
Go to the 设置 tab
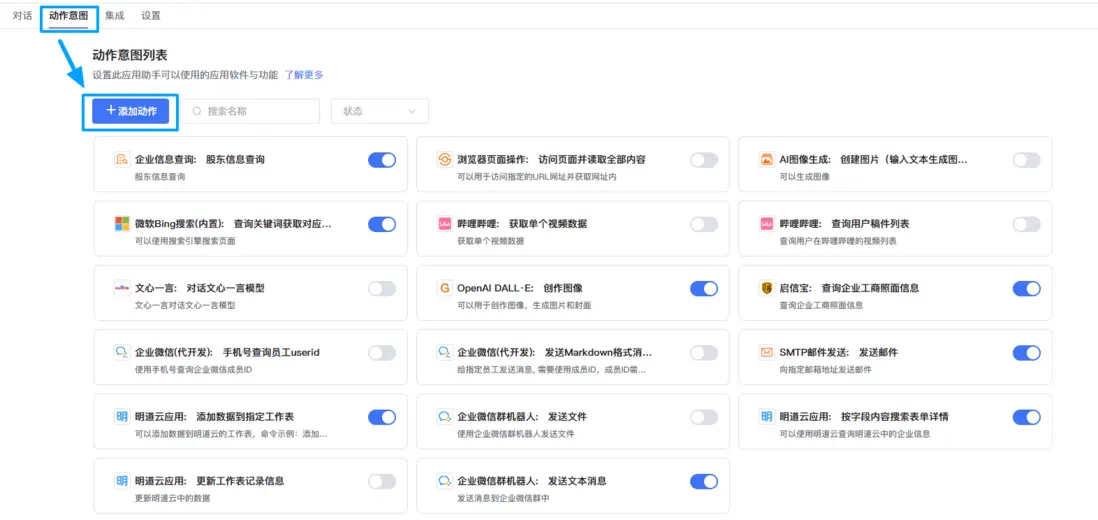click(151, 15)
